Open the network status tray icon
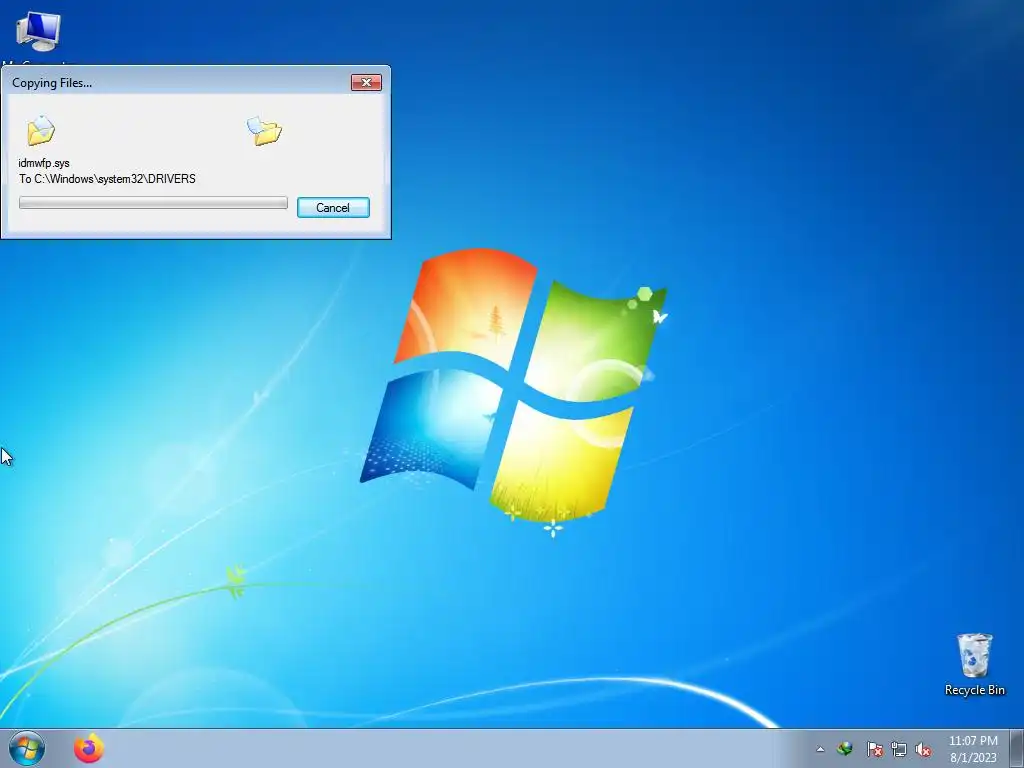The image size is (1024, 768). [x=899, y=749]
